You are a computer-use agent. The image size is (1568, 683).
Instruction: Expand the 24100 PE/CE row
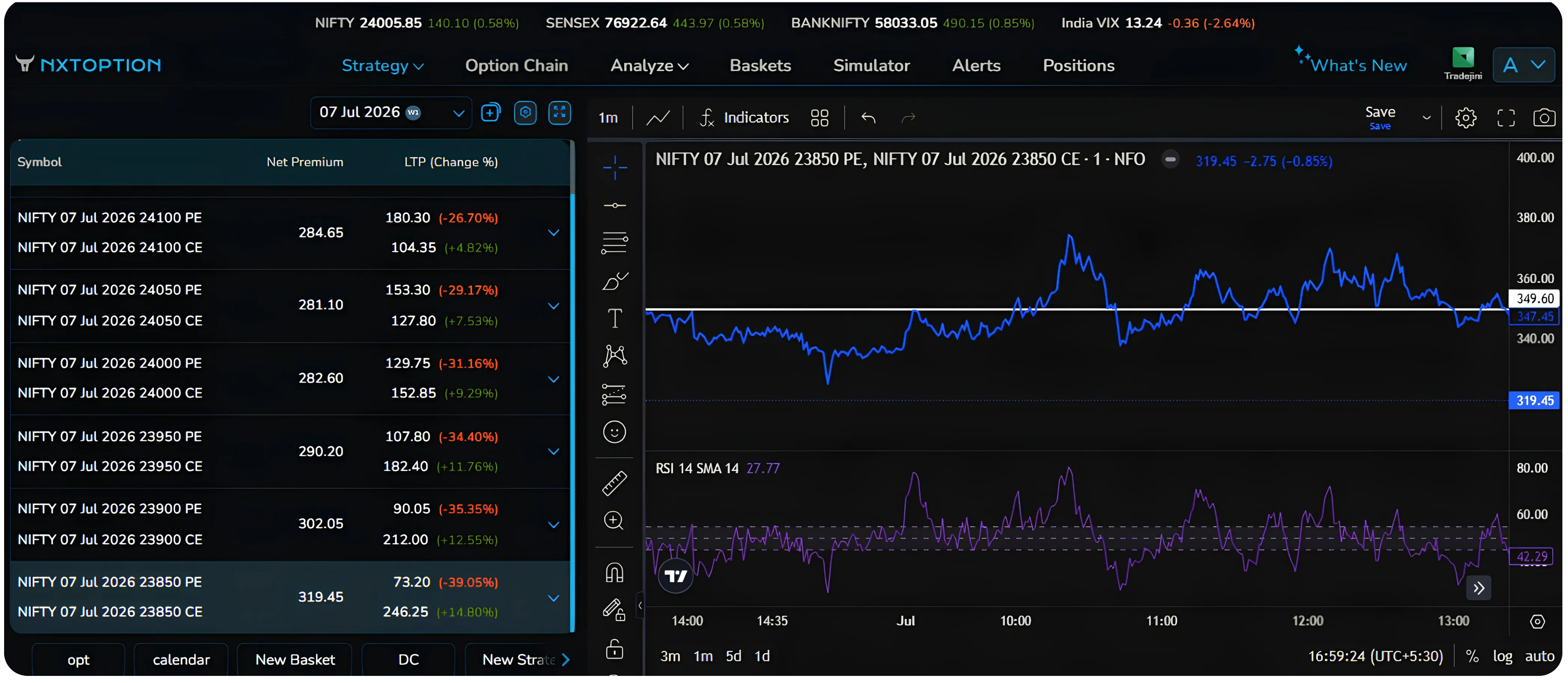553,232
